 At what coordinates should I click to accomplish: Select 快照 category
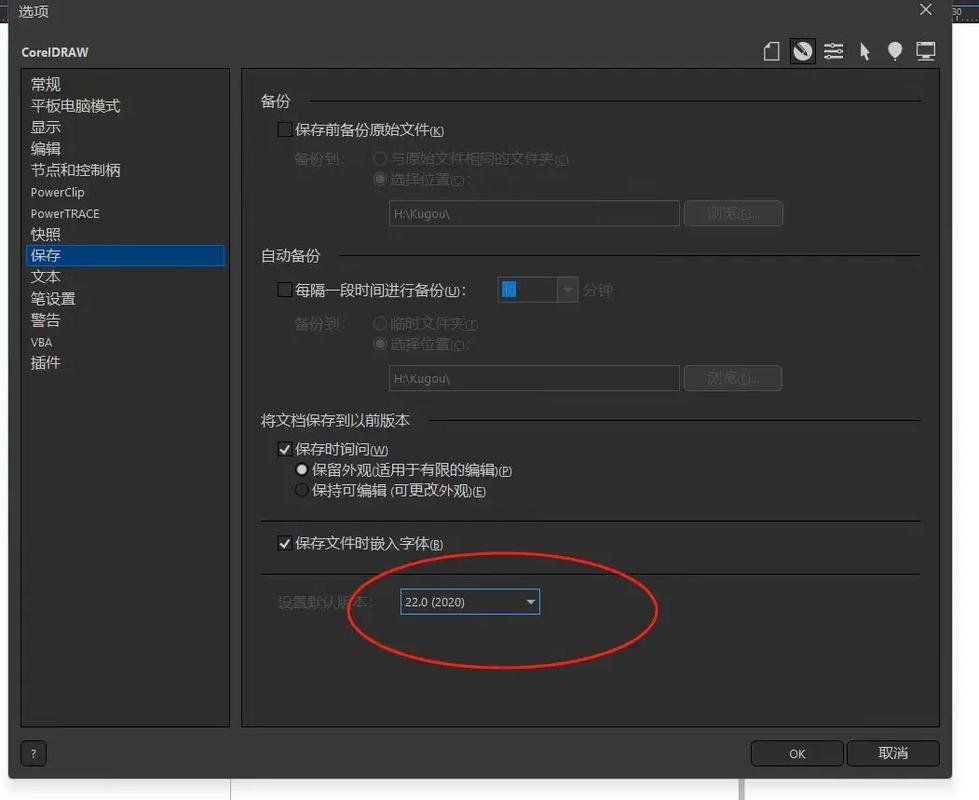pyautogui.click(x=125, y=234)
